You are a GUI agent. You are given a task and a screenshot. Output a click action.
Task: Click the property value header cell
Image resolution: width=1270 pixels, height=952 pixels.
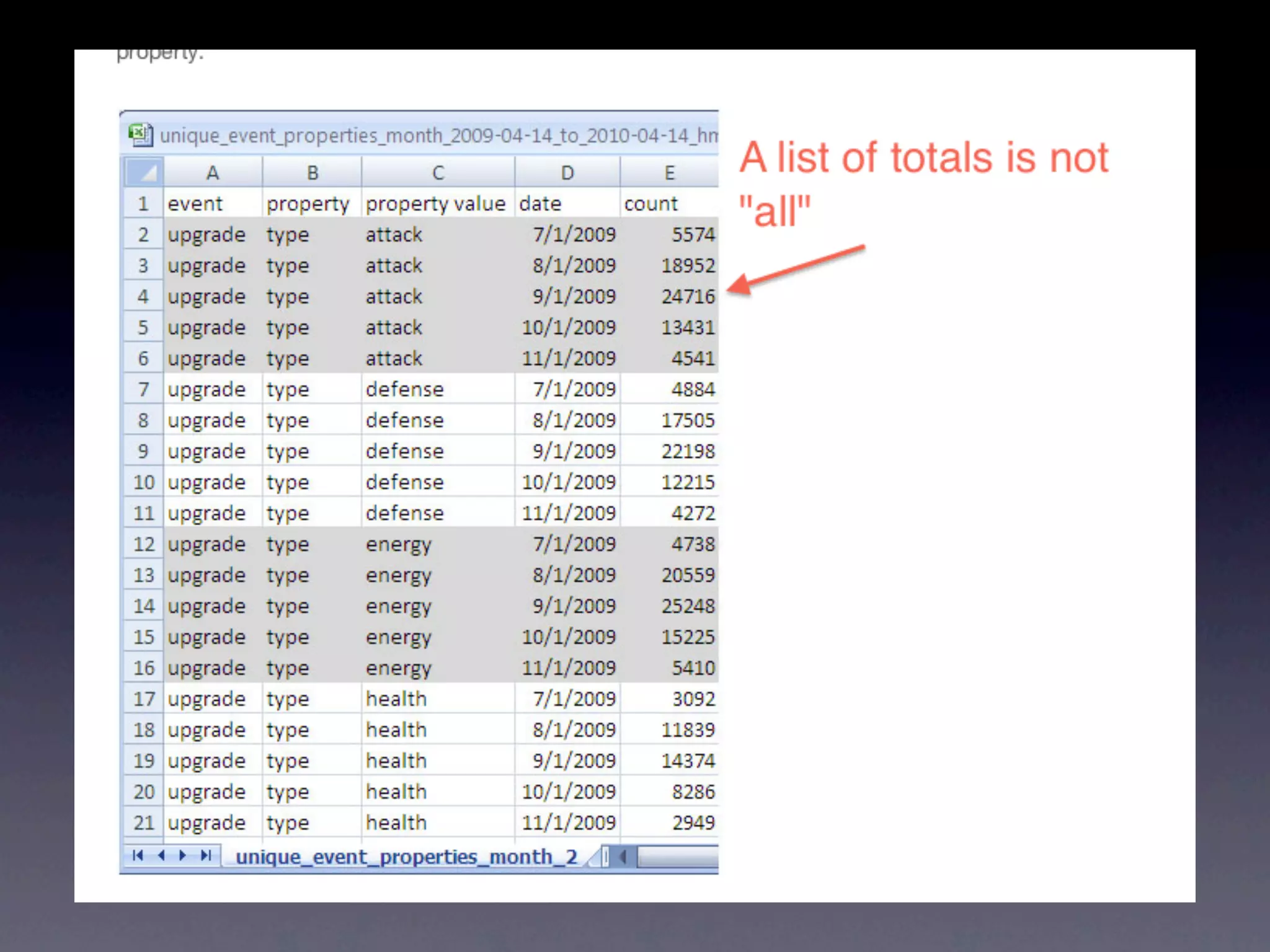(437, 204)
